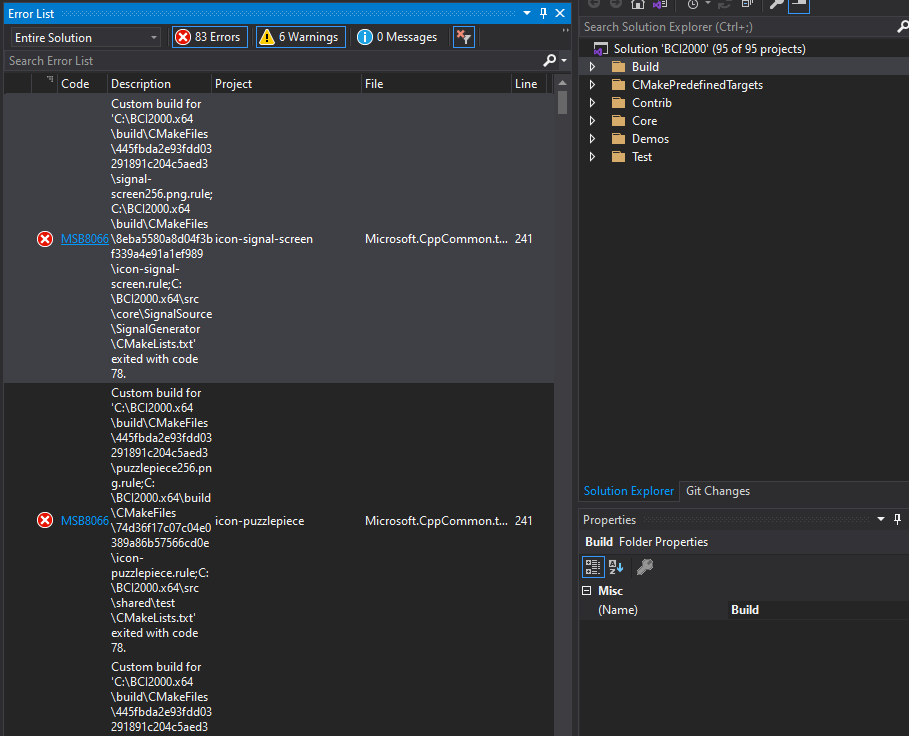Focus the Search Error List field

click(x=272, y=60)
